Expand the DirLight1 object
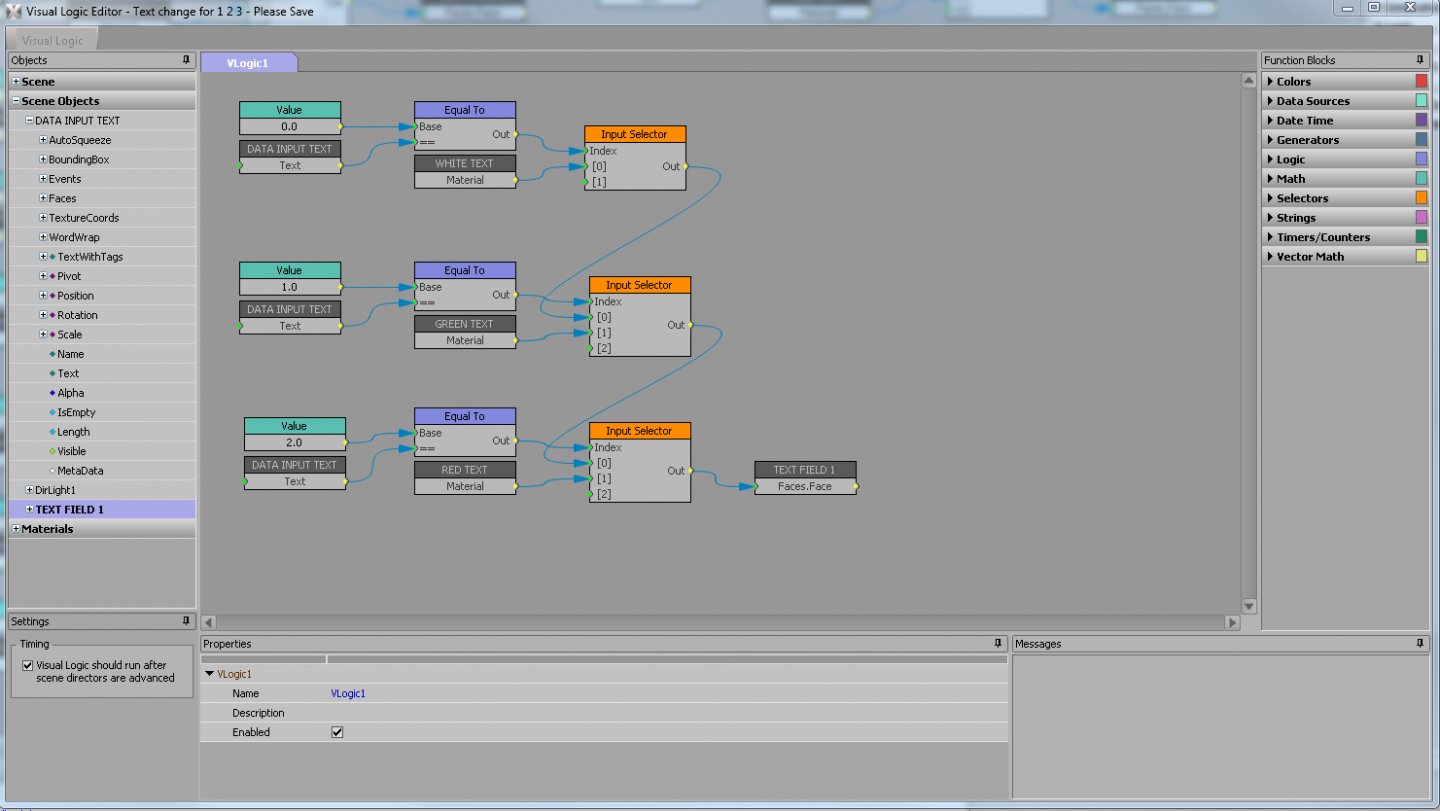This screenshot has width=1440, height=811. point(29,490)
